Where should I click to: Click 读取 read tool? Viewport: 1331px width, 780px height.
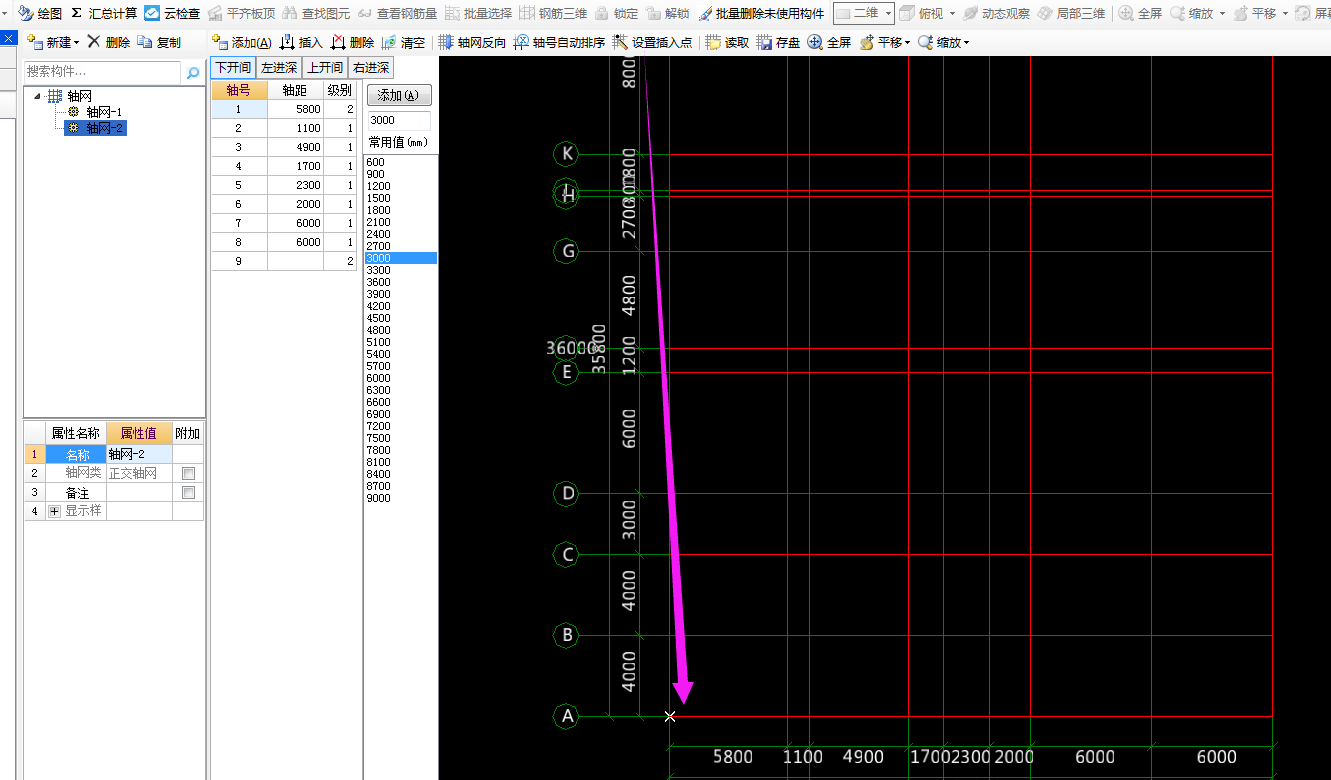(727, 43)
